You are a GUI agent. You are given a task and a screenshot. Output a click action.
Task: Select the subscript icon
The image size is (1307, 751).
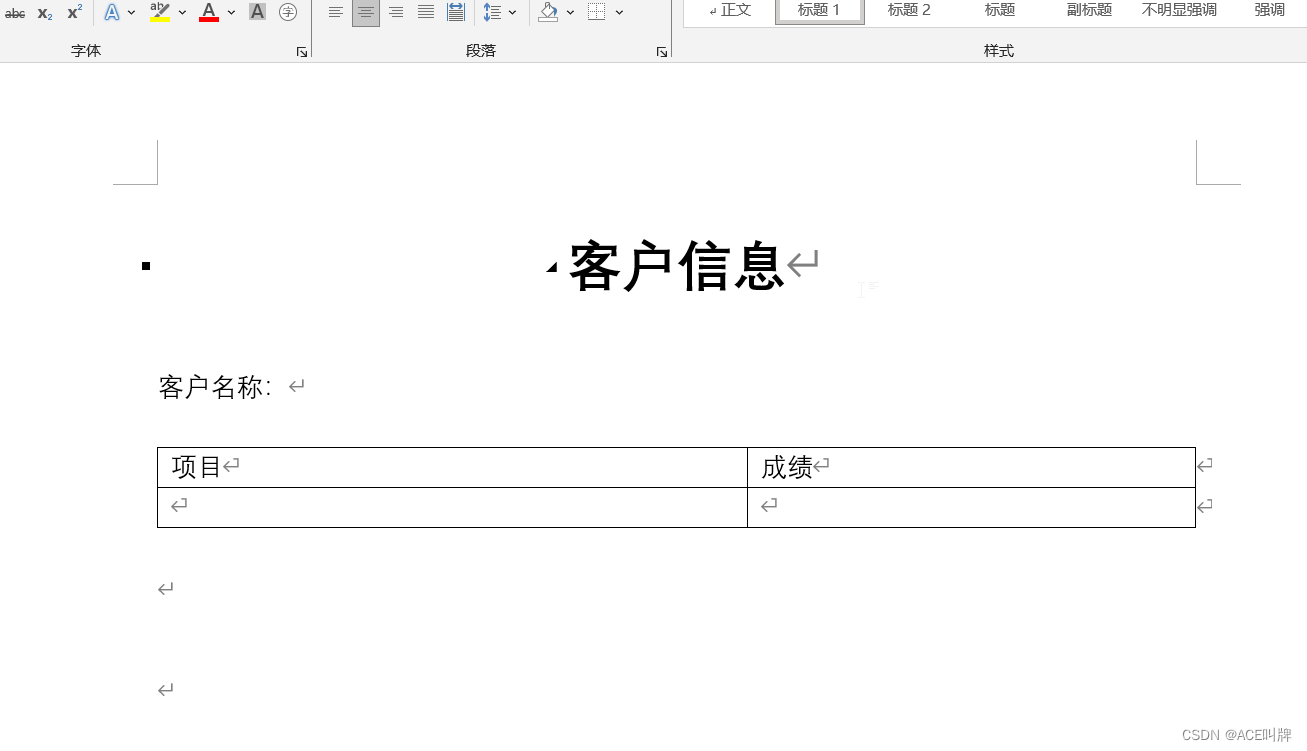43,12
